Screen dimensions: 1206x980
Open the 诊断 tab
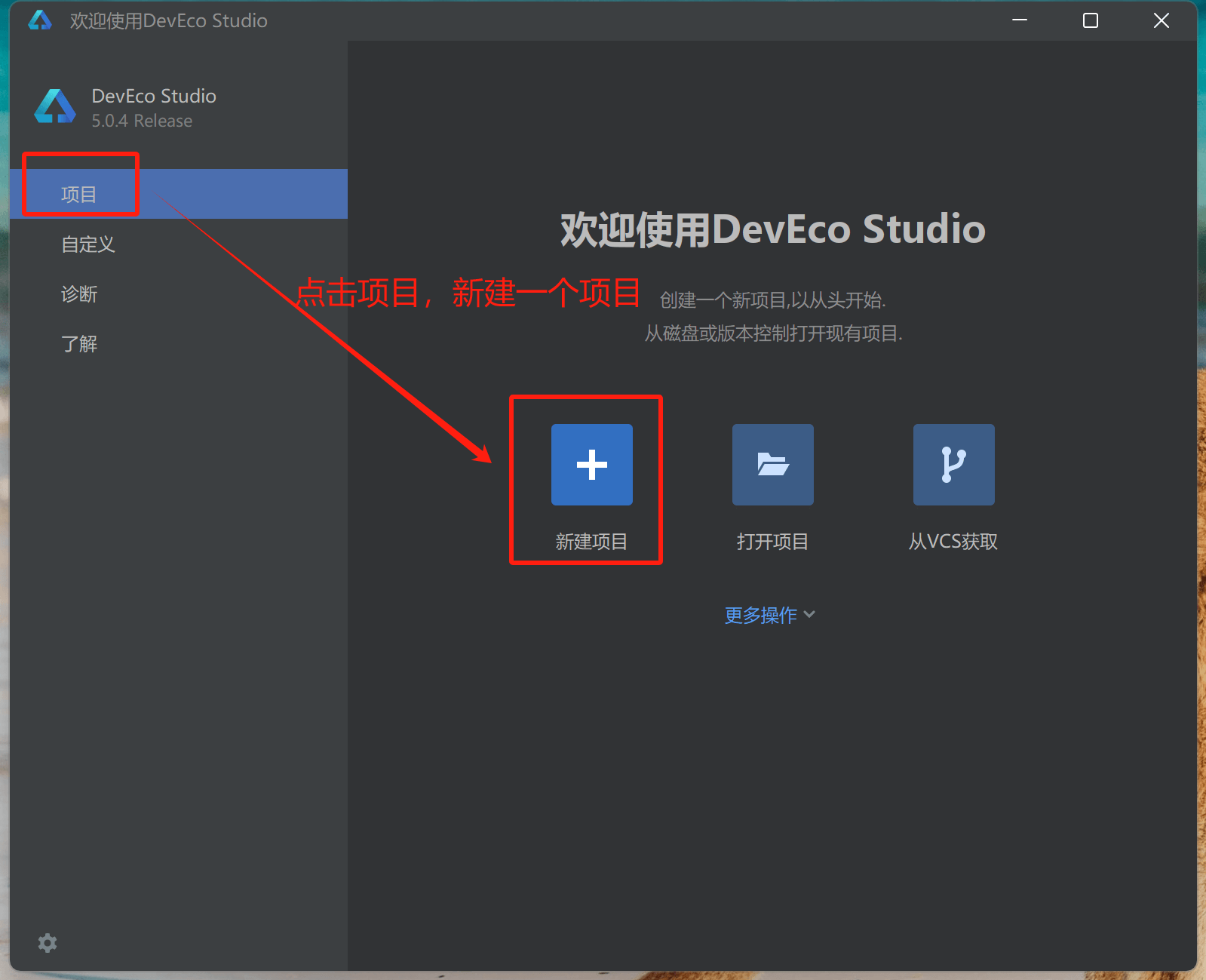(179, 293)
